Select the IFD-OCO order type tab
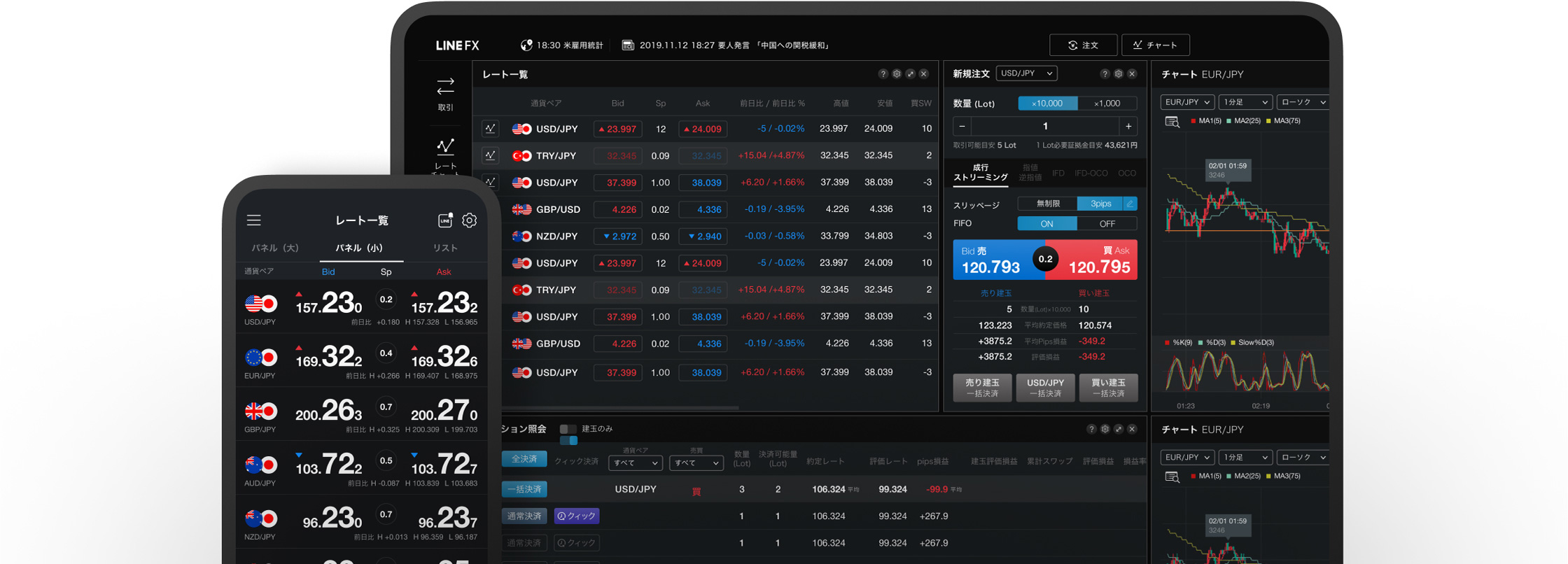The height and width of the screenshot is (564, 1568). (1091, 174)
